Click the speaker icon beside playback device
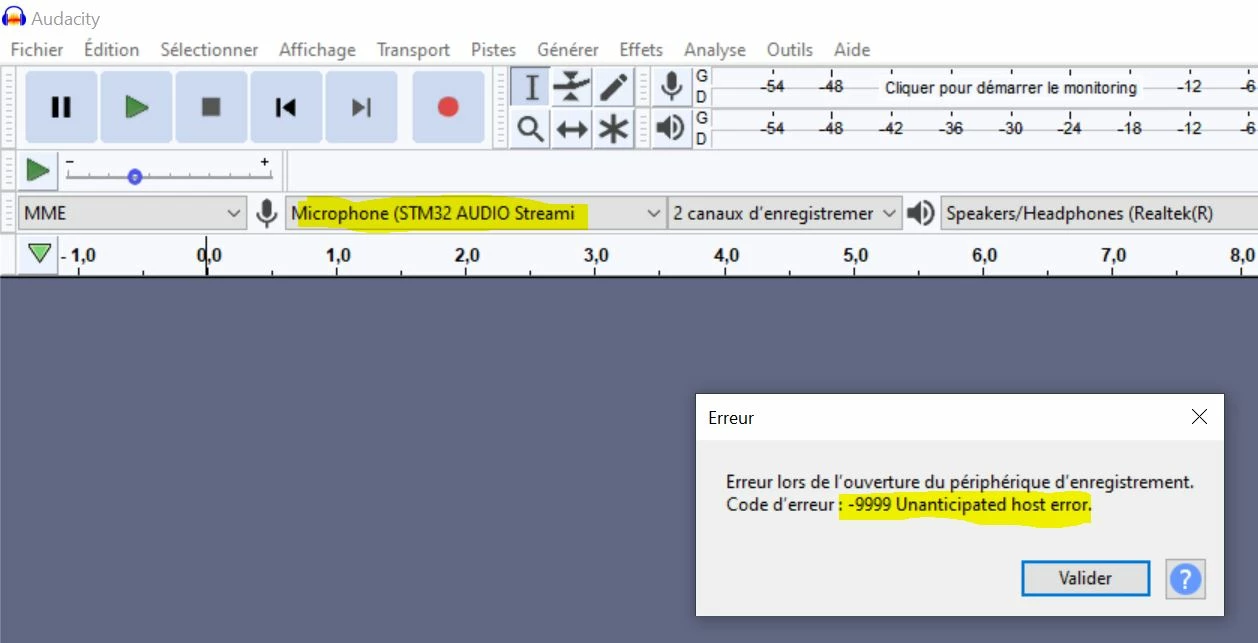This screenshot has width=1258, height=643. point(921,213)
